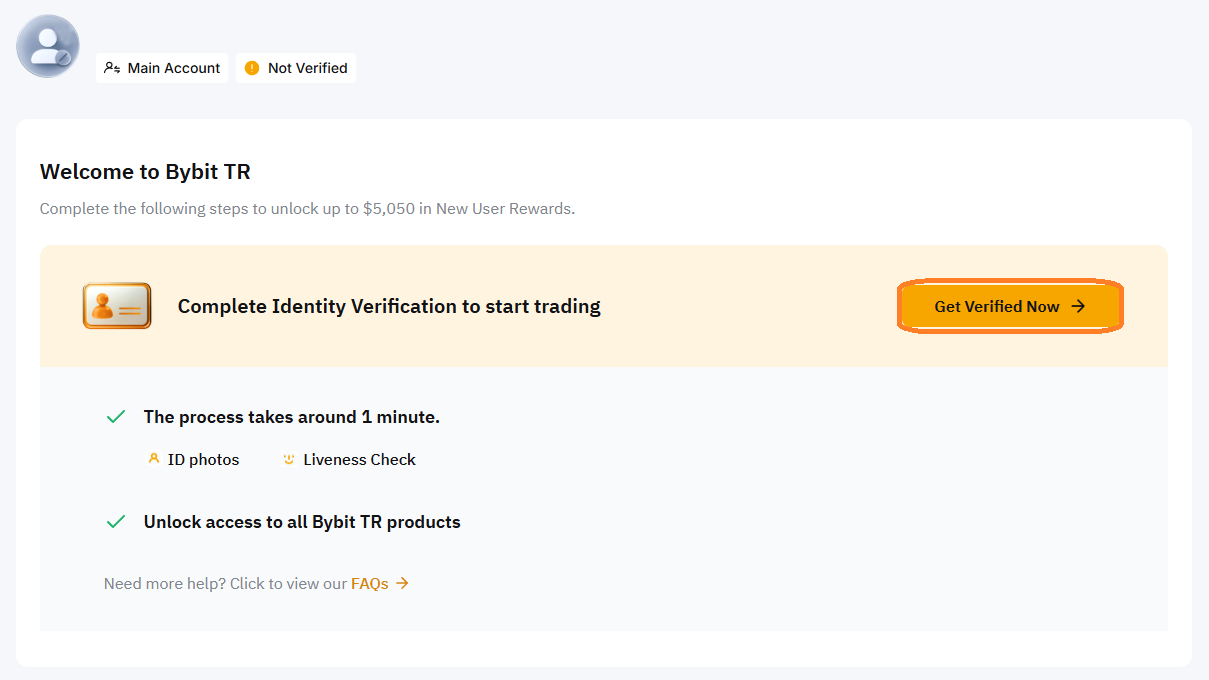Viewport: 1209px width, 680px height.
Task: Click the arrow inside Get Verified Now
Action: (1078, 306)
